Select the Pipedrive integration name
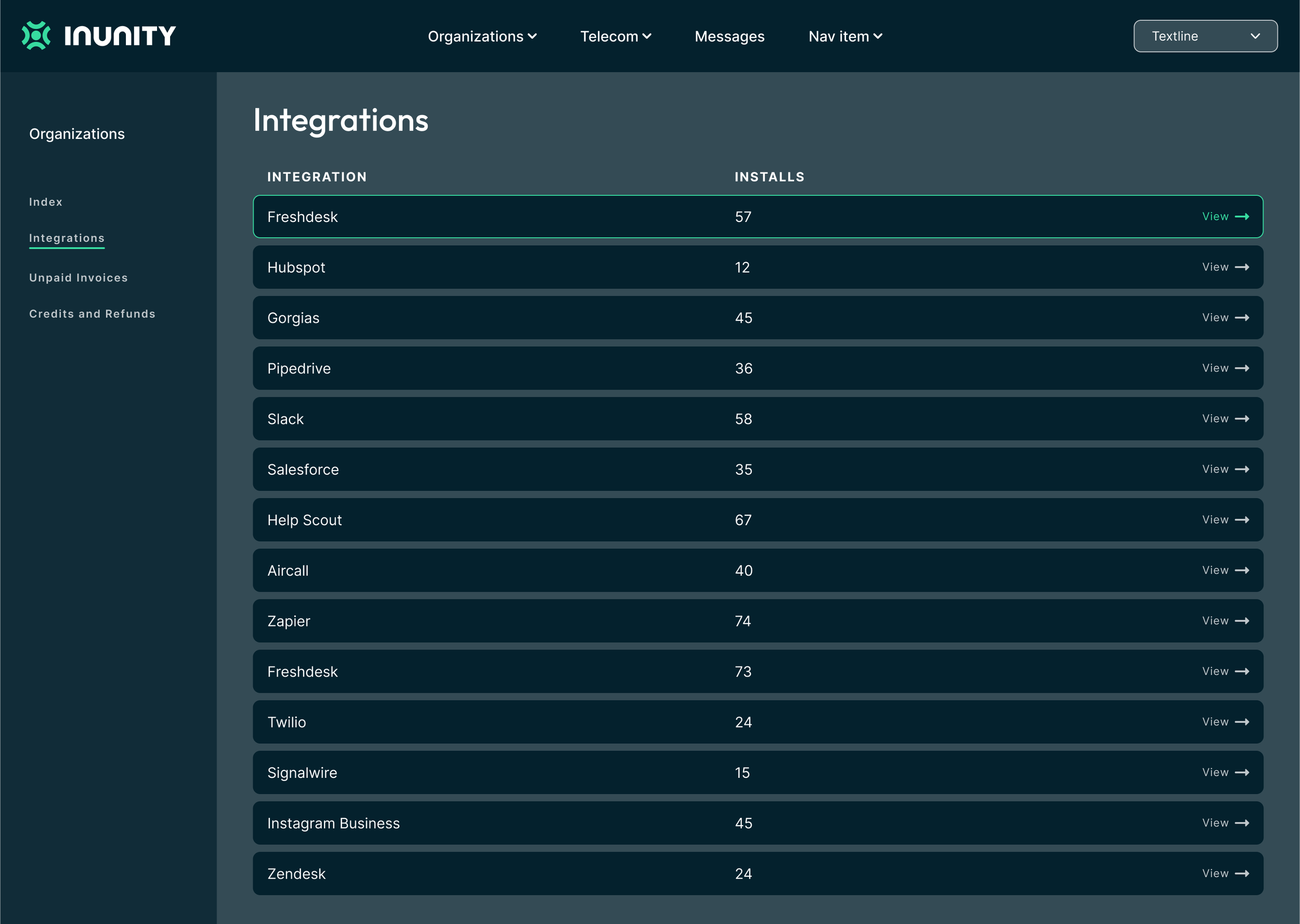Image resolution: width=1300 pixels, height=924 pixels. [x=298, y=369]
